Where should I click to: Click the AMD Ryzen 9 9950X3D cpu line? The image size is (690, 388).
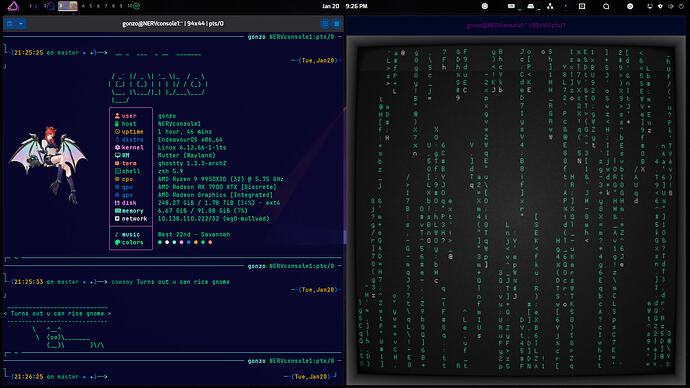[221, 179]
